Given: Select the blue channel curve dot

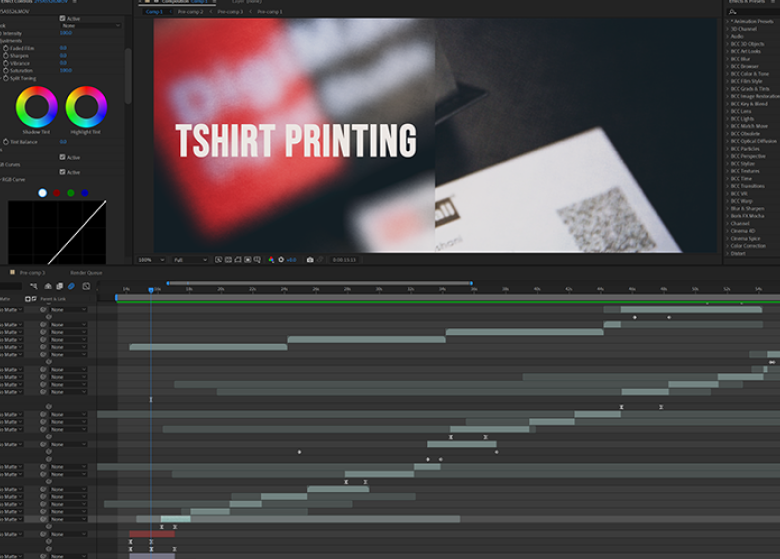Looking at the screenshot, I should 84,193.
